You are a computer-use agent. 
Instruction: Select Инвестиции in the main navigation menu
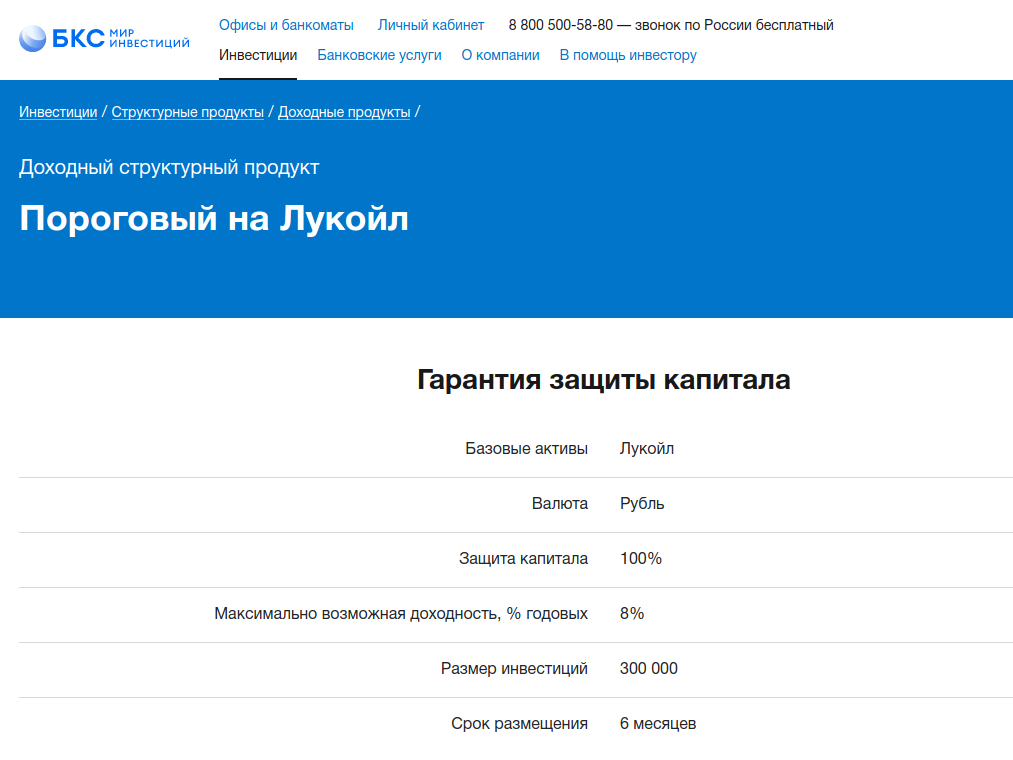pos(258,55)
